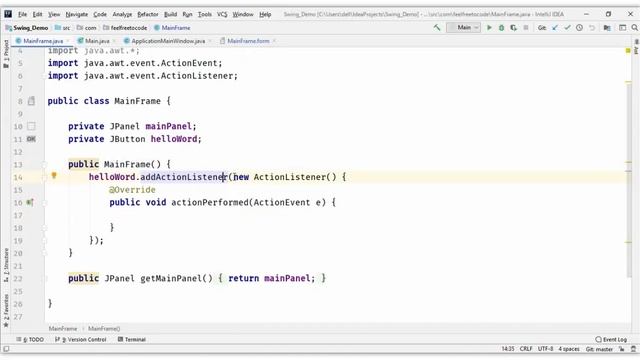The height and width of the screenshot is (360, 640).
Task: Start debugging with the bug icon
Action: (501, 28)
